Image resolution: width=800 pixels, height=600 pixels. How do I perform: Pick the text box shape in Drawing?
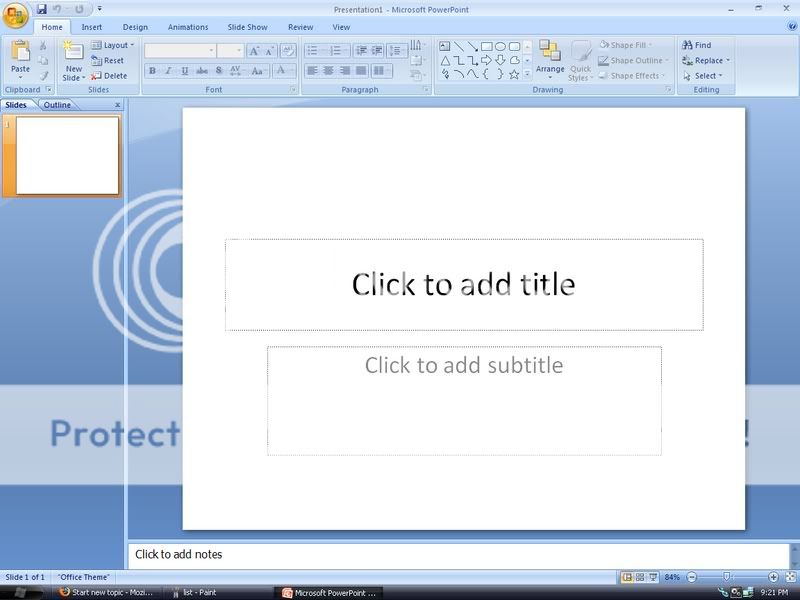tap(445, 46)
